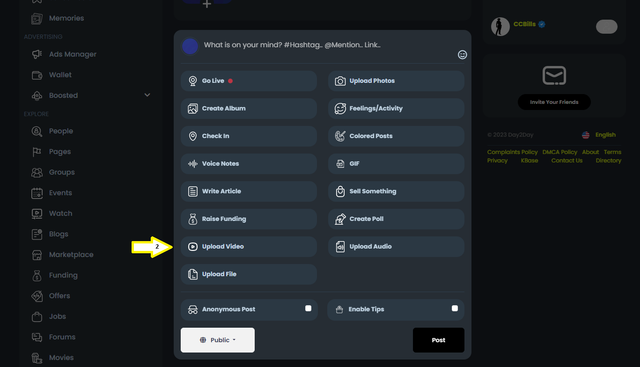Screen dimensions: 640x367
Task: Click the Ads Manager megaphone icon
Action: pos(37,54)
